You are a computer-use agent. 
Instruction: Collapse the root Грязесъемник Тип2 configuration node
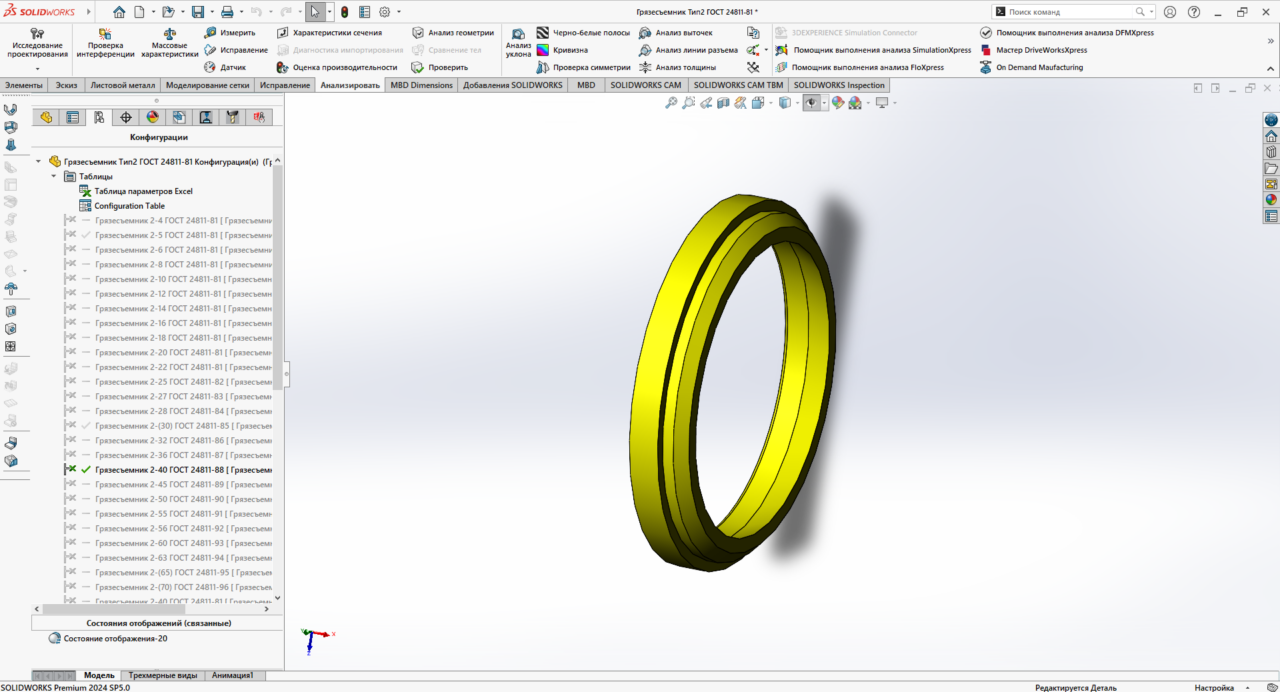(x=39, y=161)
